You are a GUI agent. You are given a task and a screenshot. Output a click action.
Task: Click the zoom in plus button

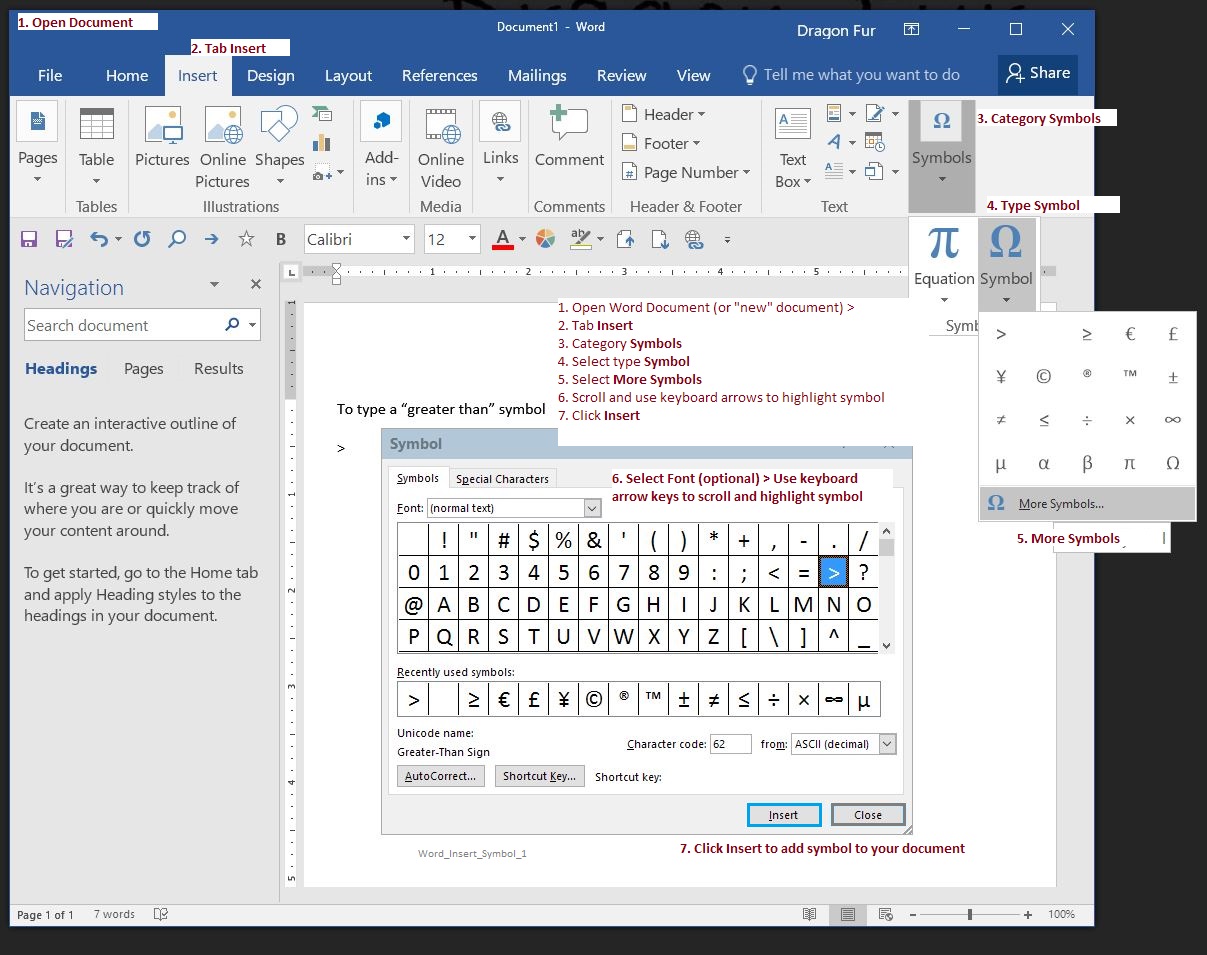[1026, 914]
